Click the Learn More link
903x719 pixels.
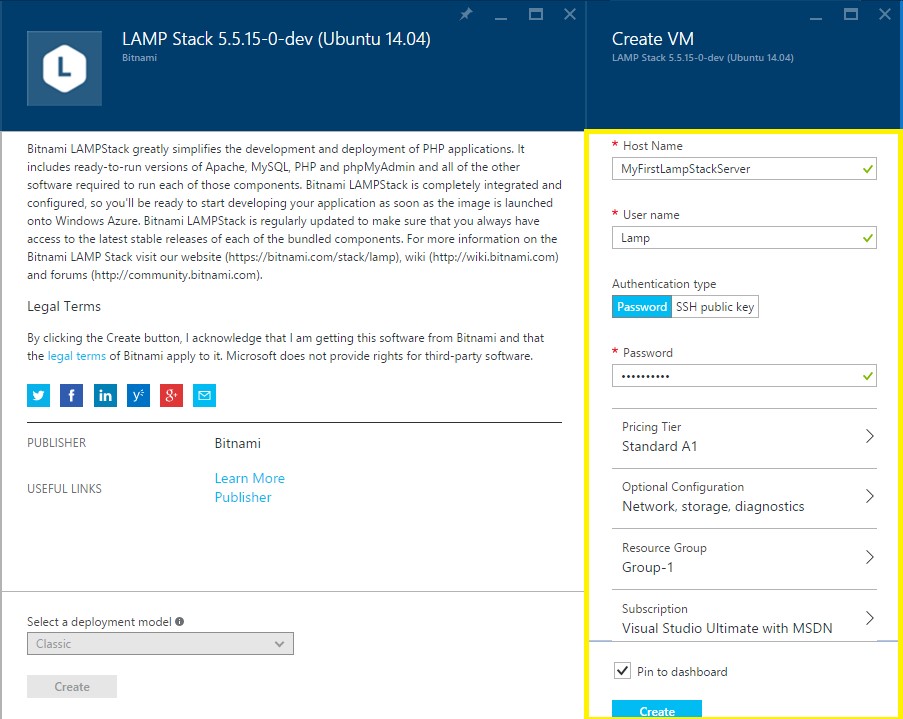[x=249, y=478]
